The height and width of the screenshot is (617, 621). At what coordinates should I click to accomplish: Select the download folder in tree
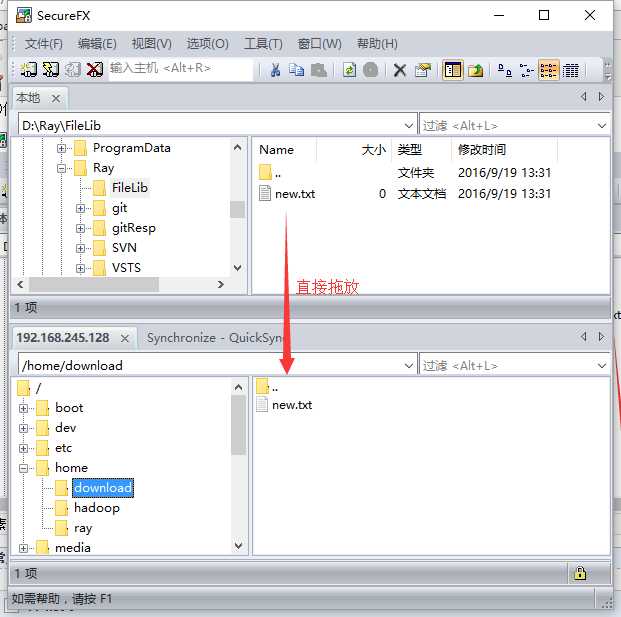point(103,488)
